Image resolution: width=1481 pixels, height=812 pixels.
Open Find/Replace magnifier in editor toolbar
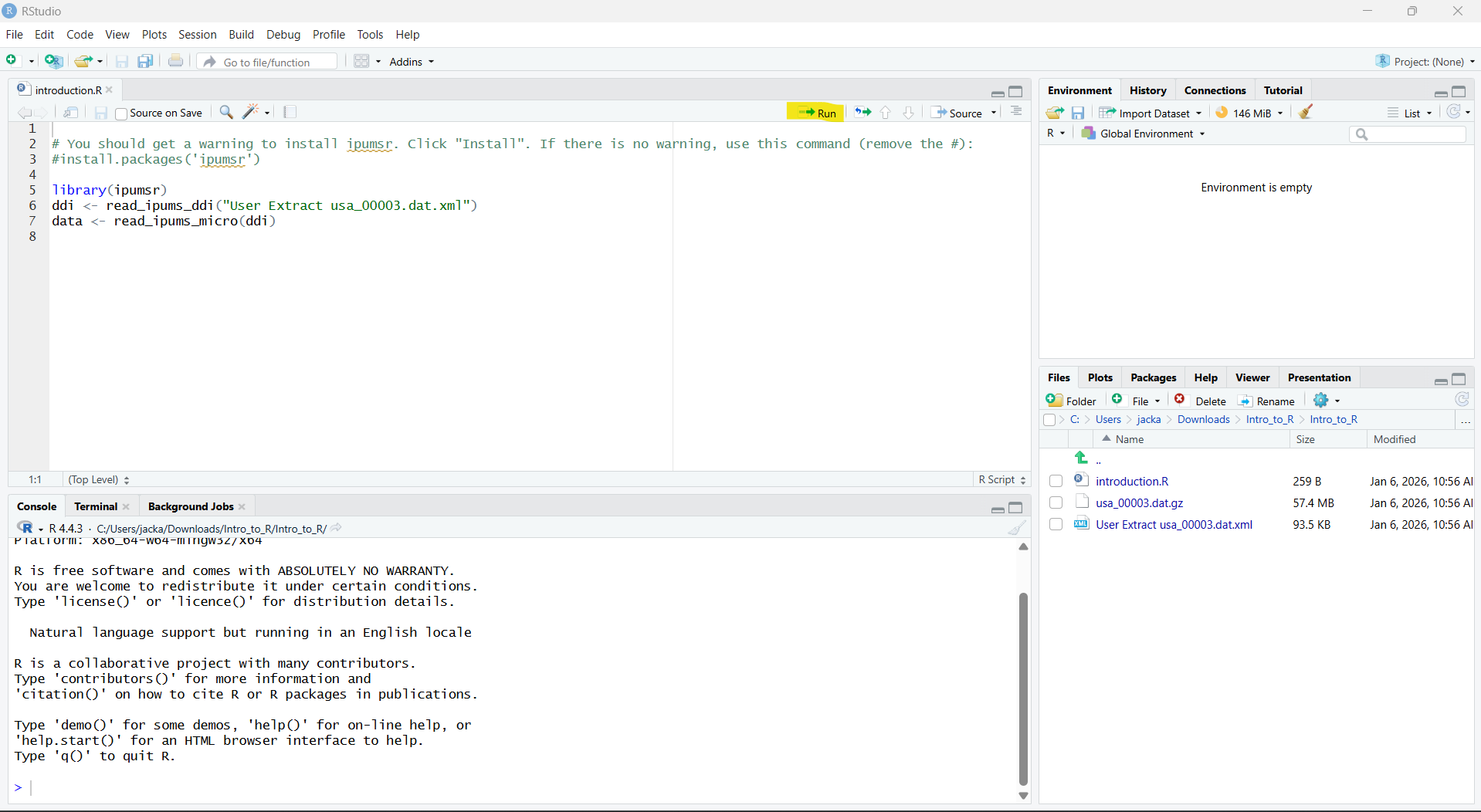[x=226, y=113]
